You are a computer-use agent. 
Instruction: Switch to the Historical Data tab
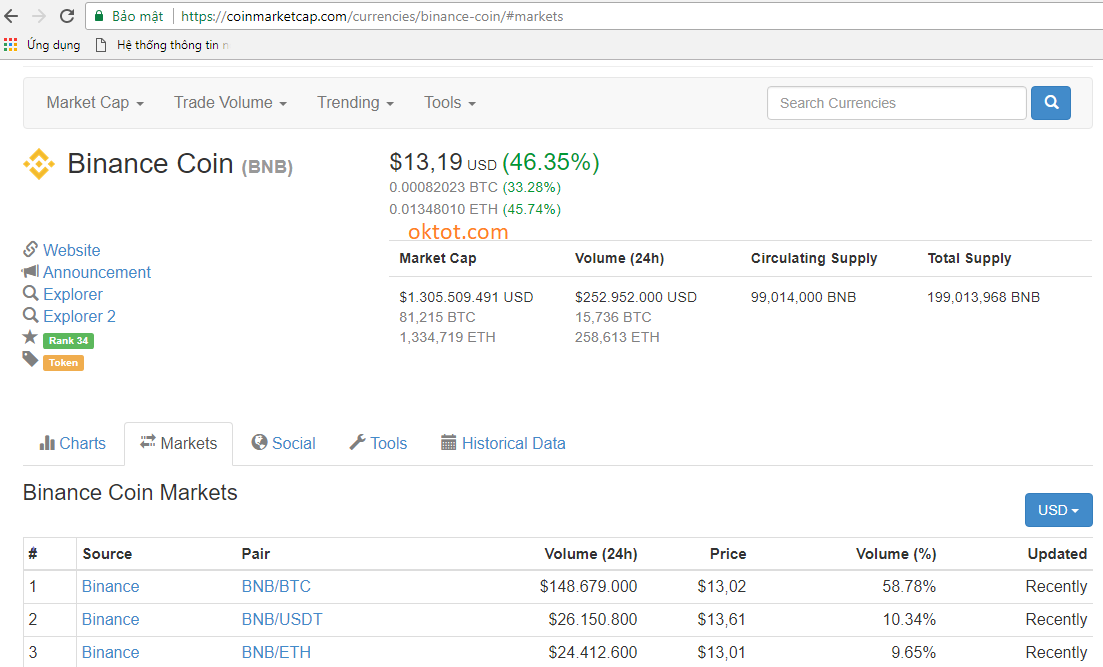(x=502, y=443)
